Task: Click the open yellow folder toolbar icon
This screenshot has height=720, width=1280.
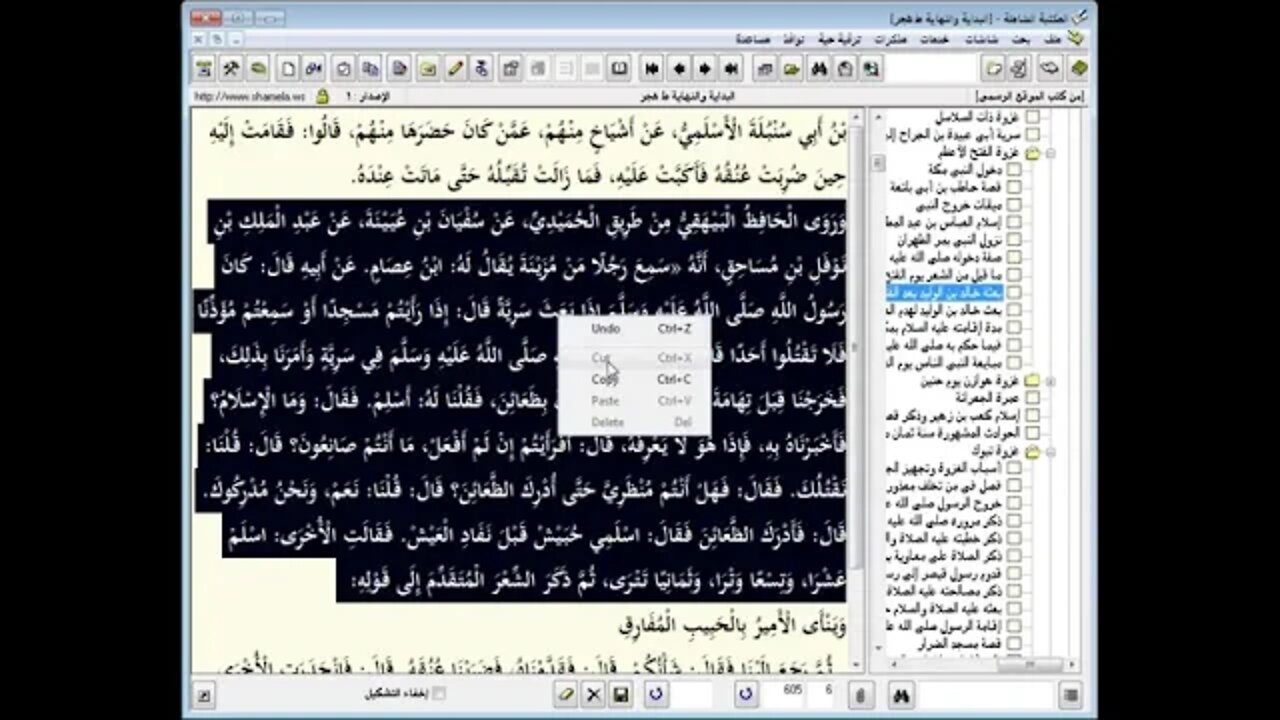Action: [x=792, y=69]
